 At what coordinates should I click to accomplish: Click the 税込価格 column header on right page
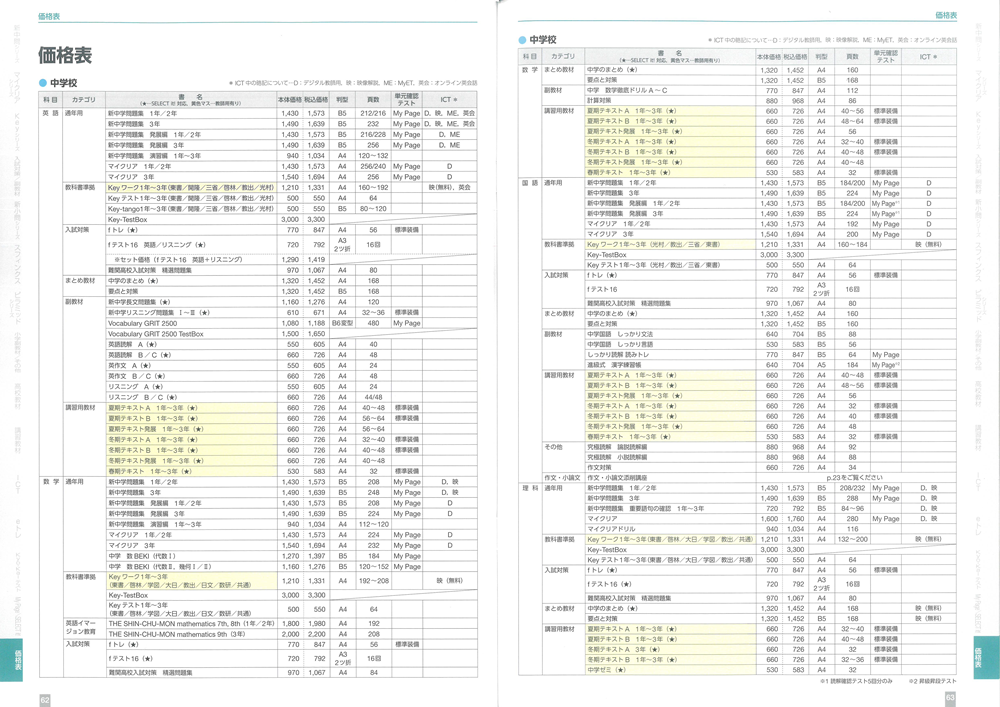point(795,57)
